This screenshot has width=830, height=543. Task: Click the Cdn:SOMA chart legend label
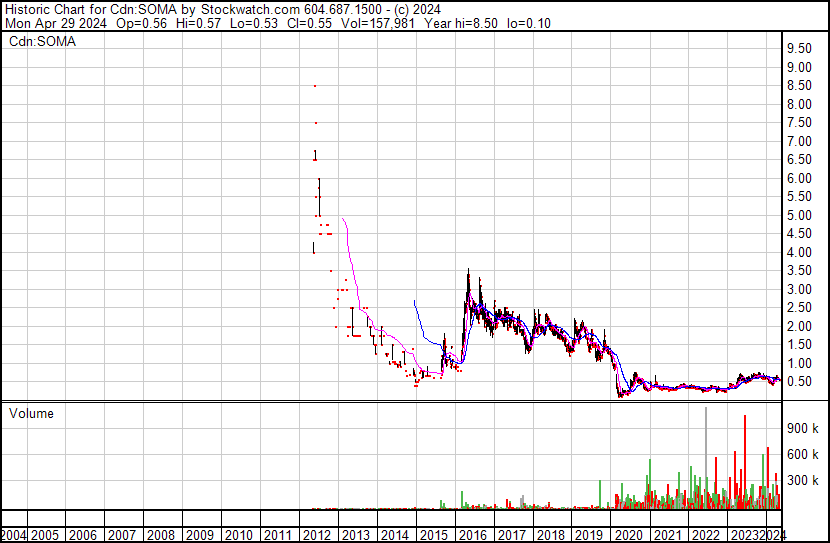(x=42, y=41)
